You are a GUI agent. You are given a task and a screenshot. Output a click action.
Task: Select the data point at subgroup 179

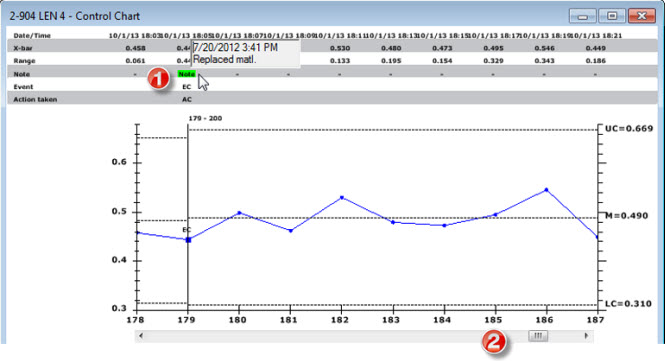[188, 240]
